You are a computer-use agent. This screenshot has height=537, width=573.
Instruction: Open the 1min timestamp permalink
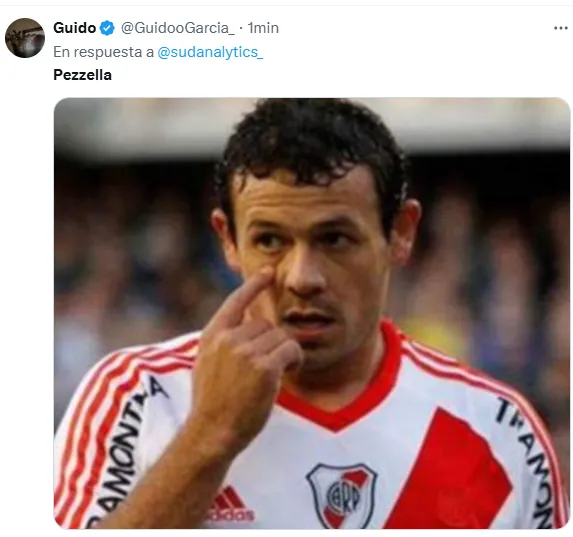click(263, 28)
